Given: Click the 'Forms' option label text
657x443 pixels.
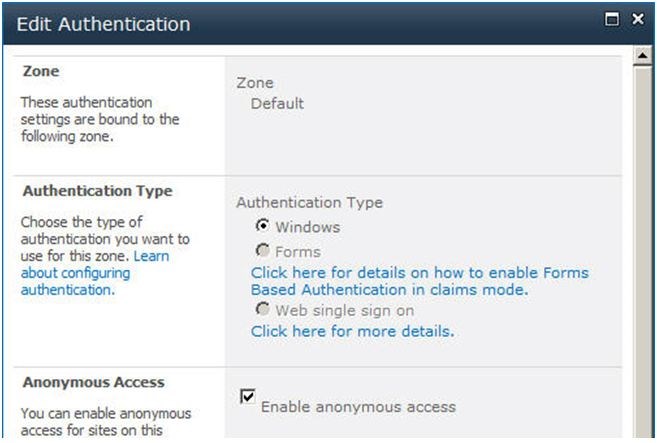Looking at the screenshot, I should (x=298, y=252).
